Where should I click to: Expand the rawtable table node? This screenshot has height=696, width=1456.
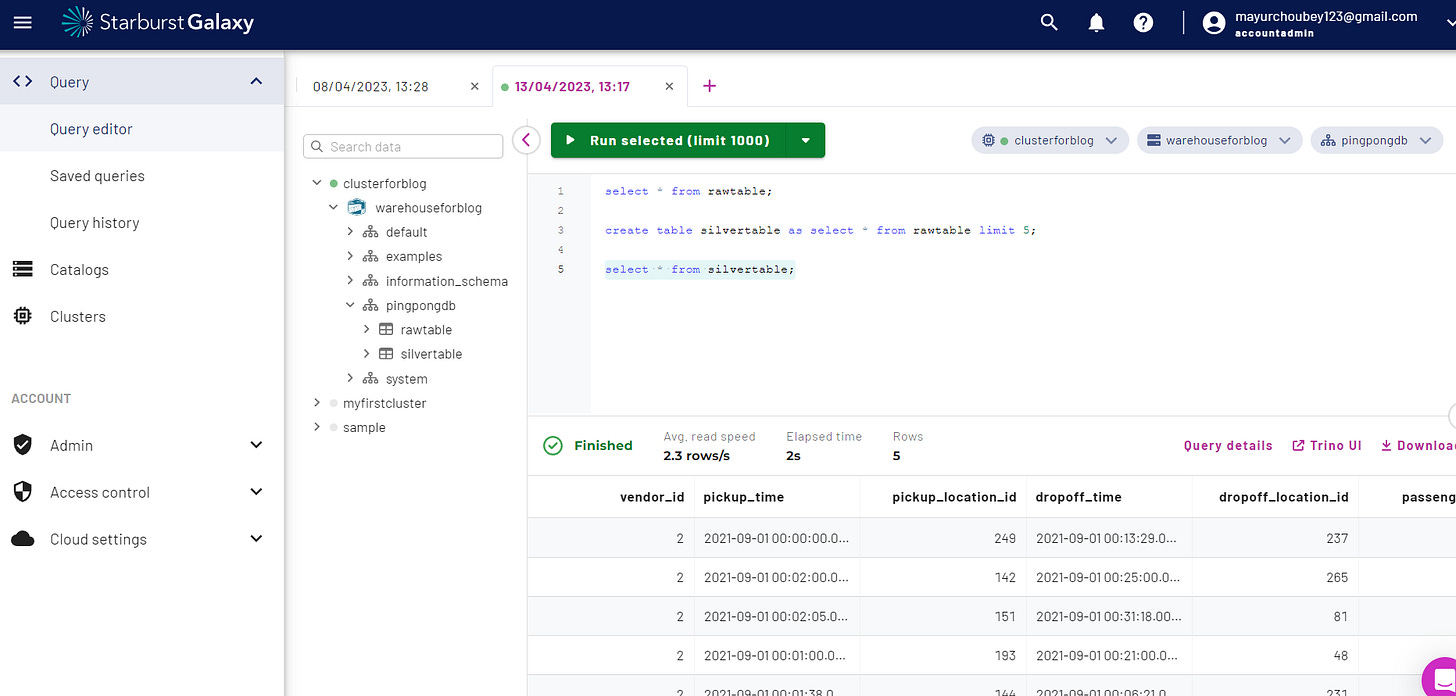pos(366,329)
